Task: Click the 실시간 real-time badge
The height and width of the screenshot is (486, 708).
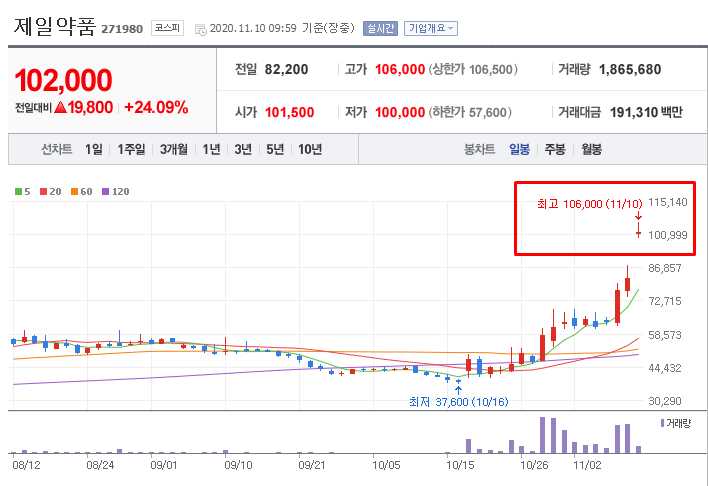Action: (380, 28)
